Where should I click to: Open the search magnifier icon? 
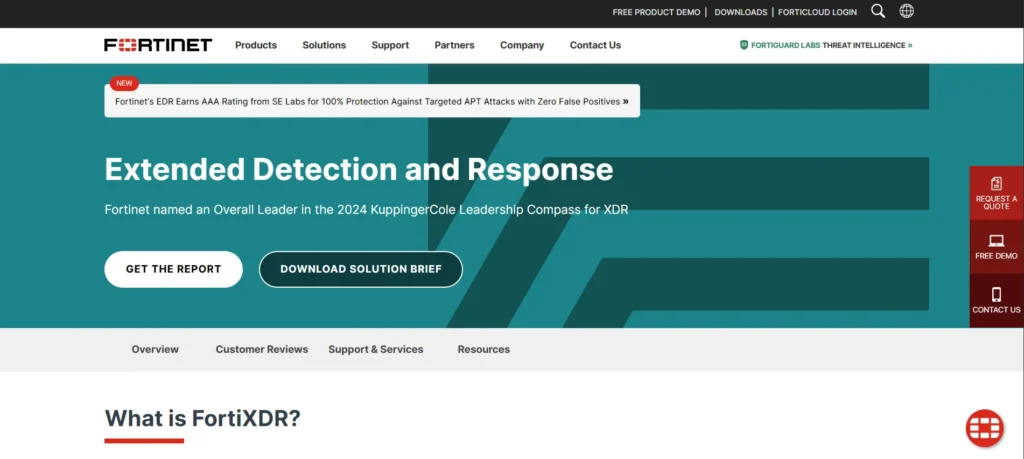878,11
